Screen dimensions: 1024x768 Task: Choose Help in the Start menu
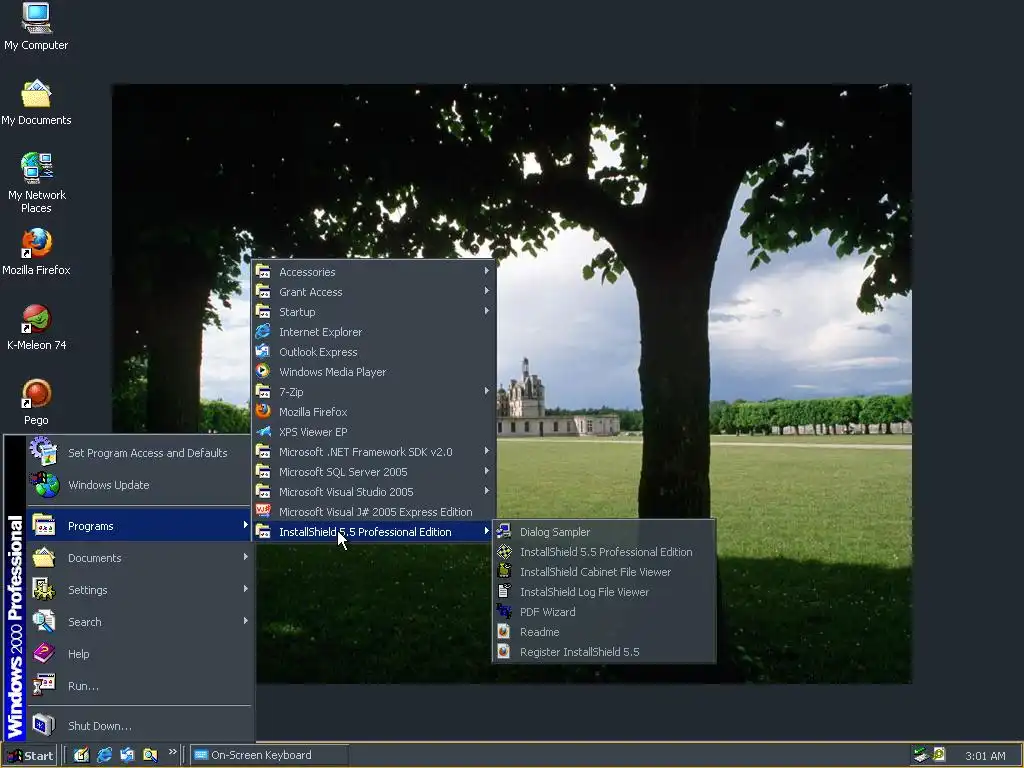tap(139, 654)
